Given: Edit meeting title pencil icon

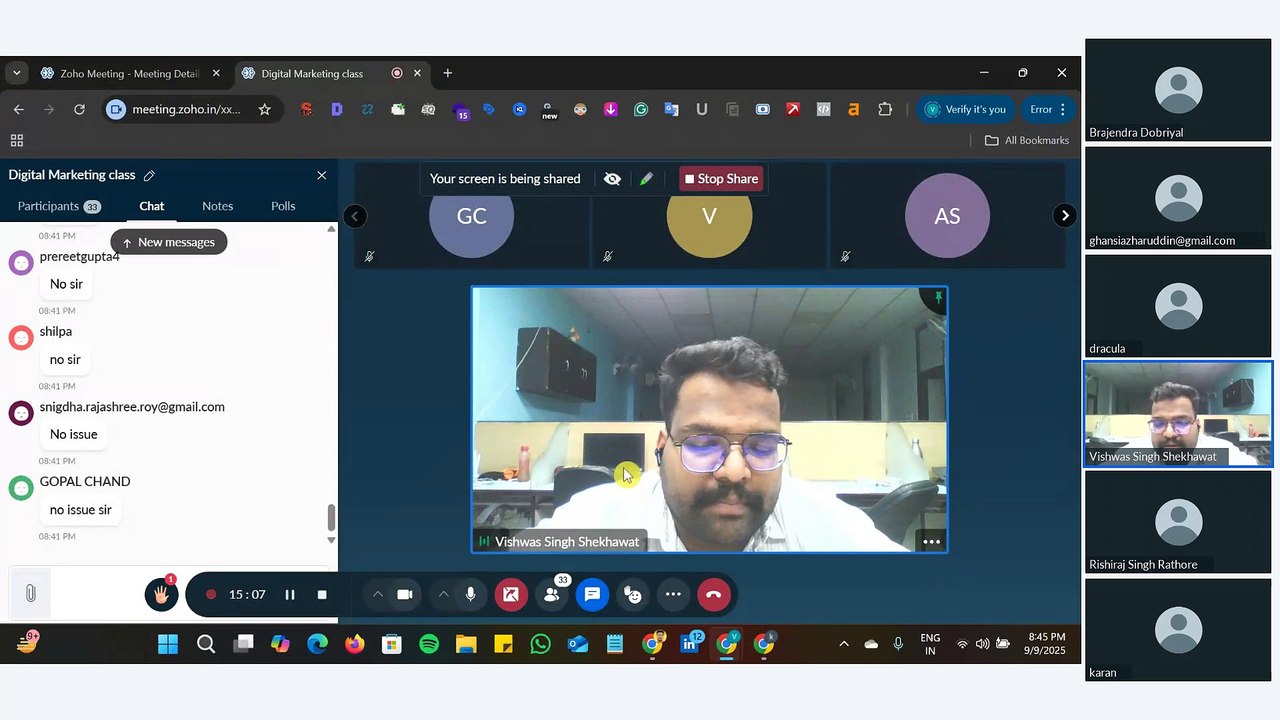Looking at the screenshot, I should pos(149,176).
